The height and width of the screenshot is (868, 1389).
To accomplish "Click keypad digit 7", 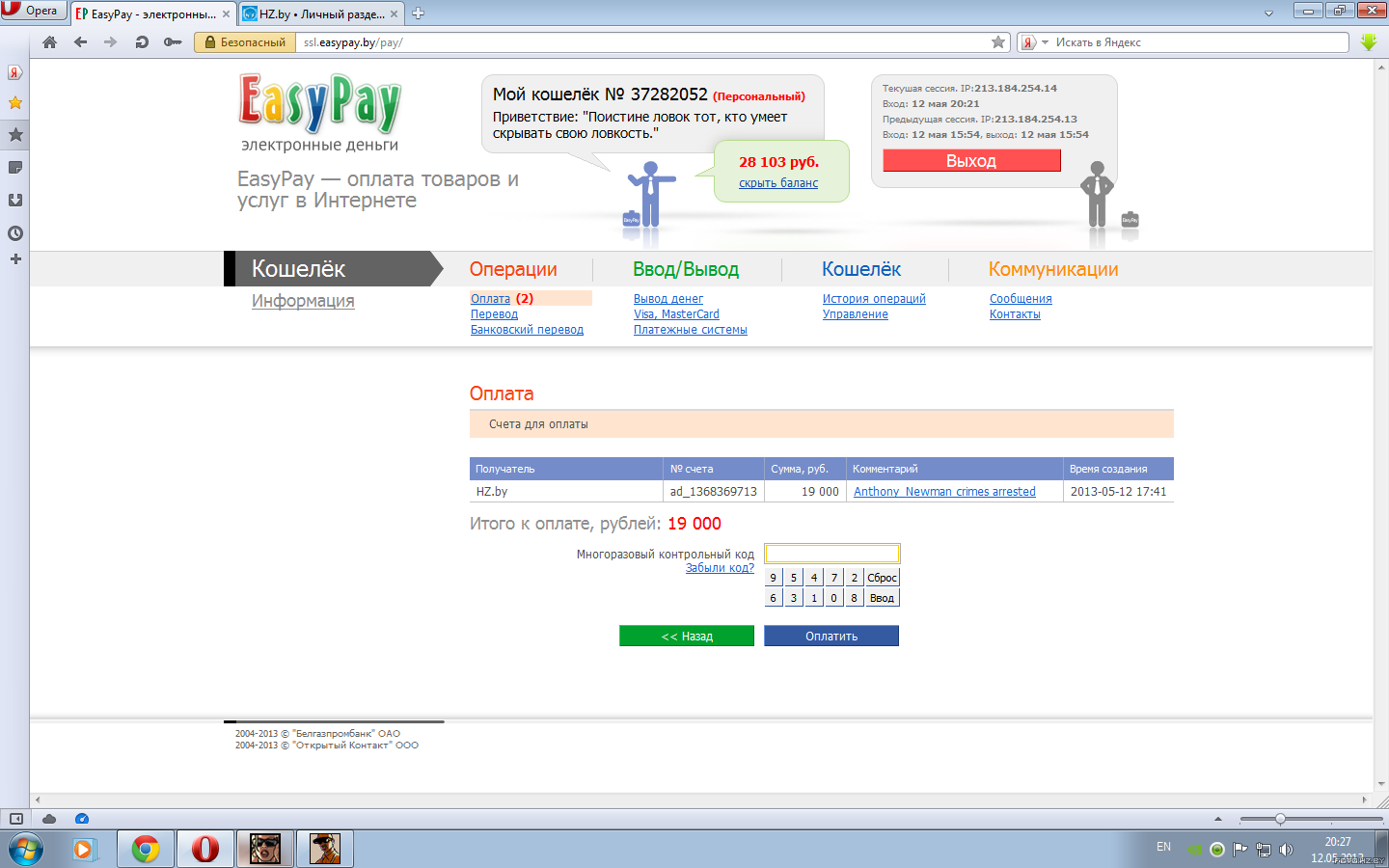I will (834, 578).
